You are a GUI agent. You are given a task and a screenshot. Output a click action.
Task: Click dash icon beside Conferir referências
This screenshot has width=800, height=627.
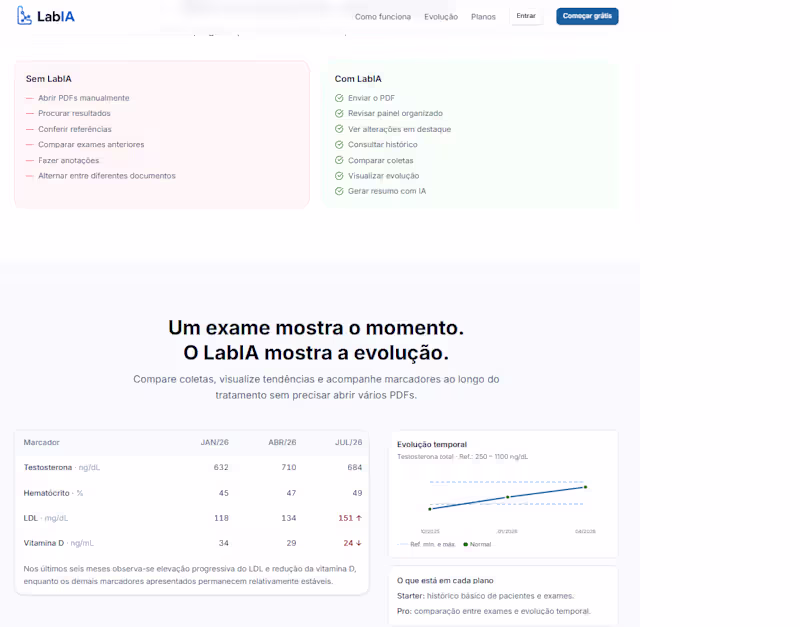coord(30,129)
